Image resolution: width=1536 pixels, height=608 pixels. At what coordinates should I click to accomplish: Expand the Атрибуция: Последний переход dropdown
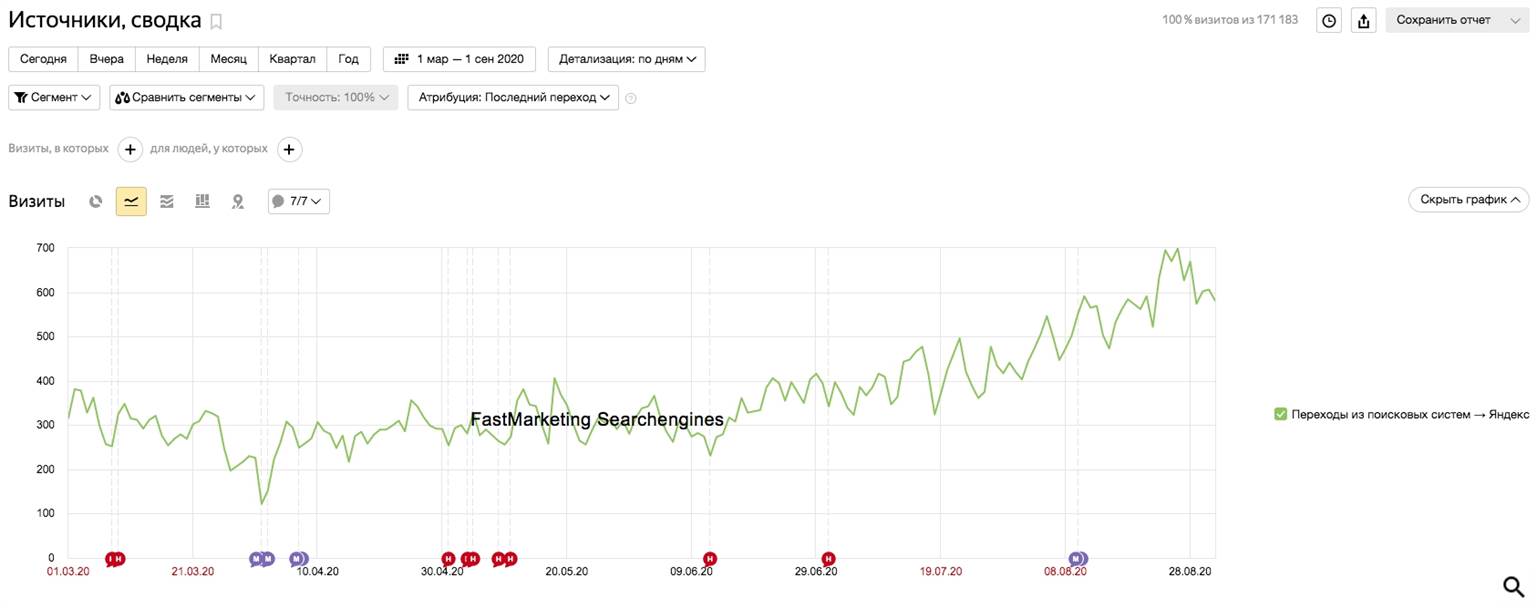tap(513, 97)
